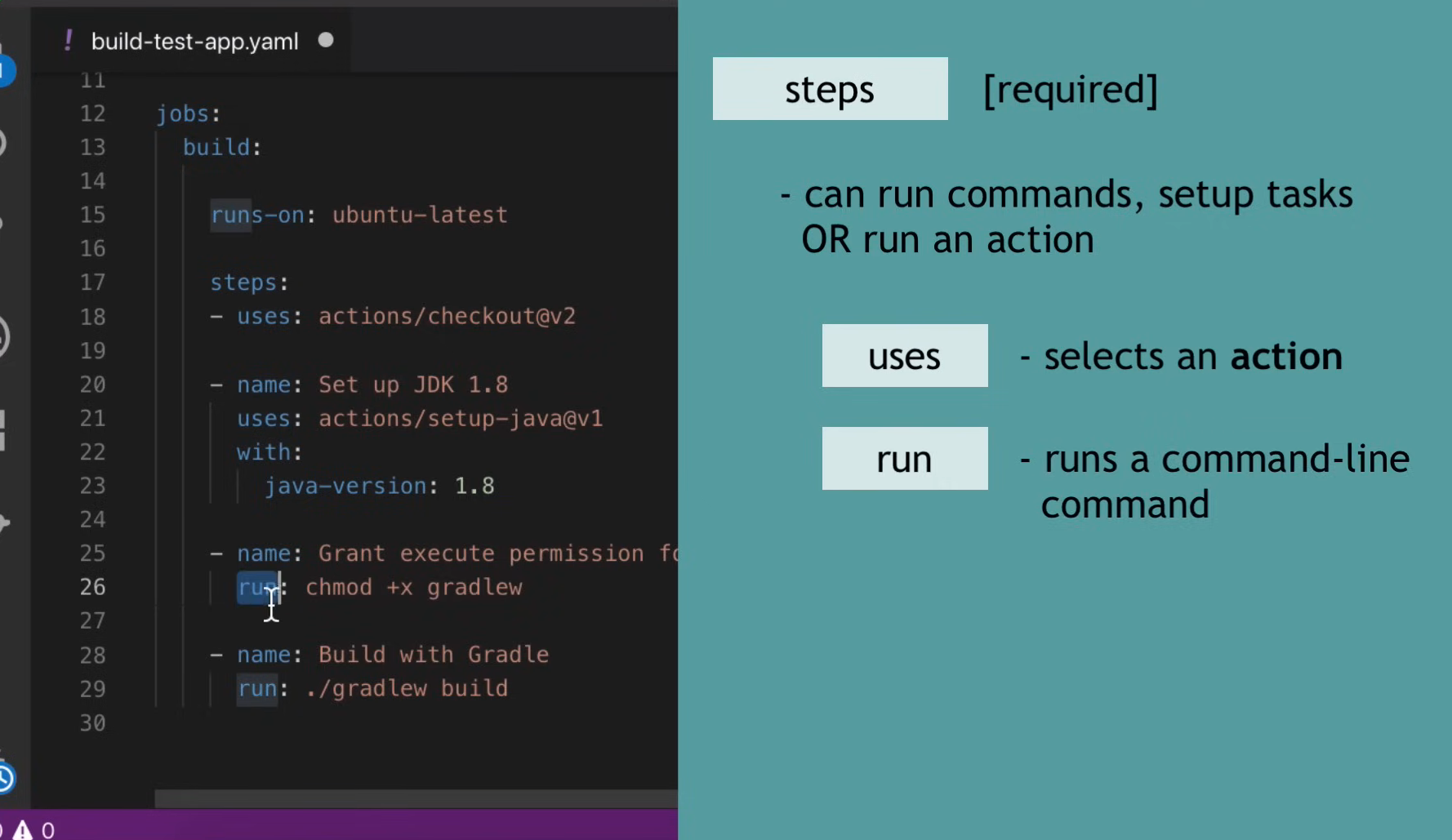The width and height of the screenshot is (1452, 840).
Task: Click the blue badge icon atop the activity bar
Action: point(6,70)
